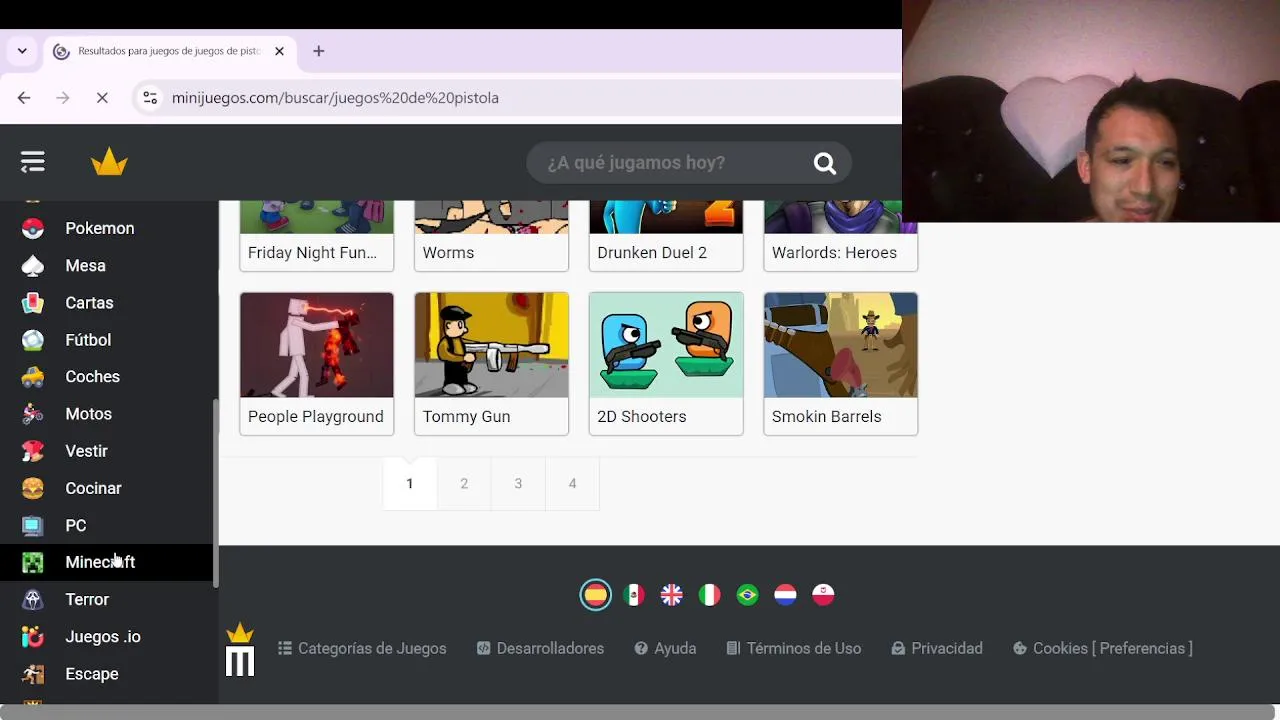Click the PC monitor icon
The height and width of the screenshot is (720, 1280).
click(33, 525)
